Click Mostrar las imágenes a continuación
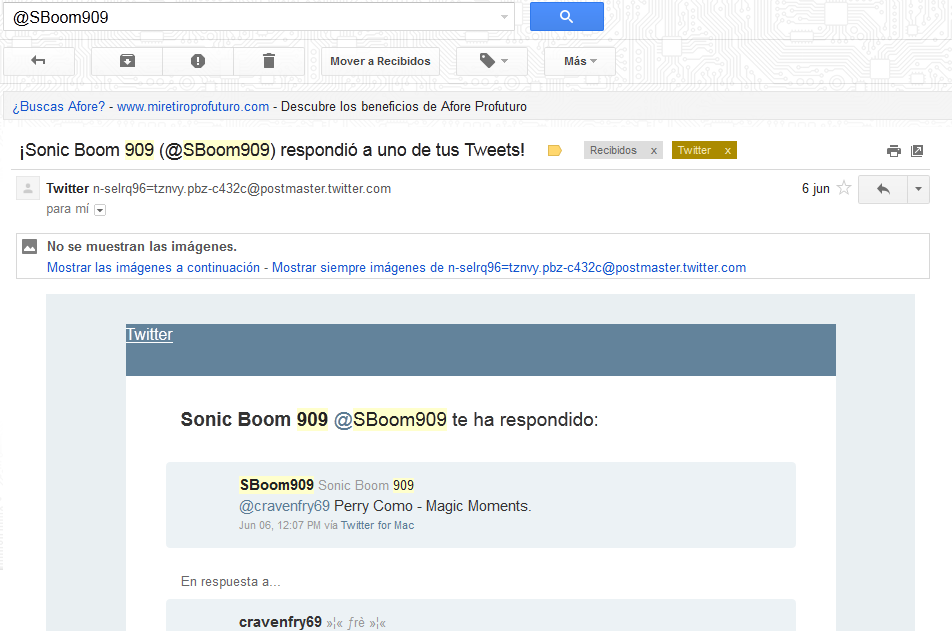 coord(153,268)
